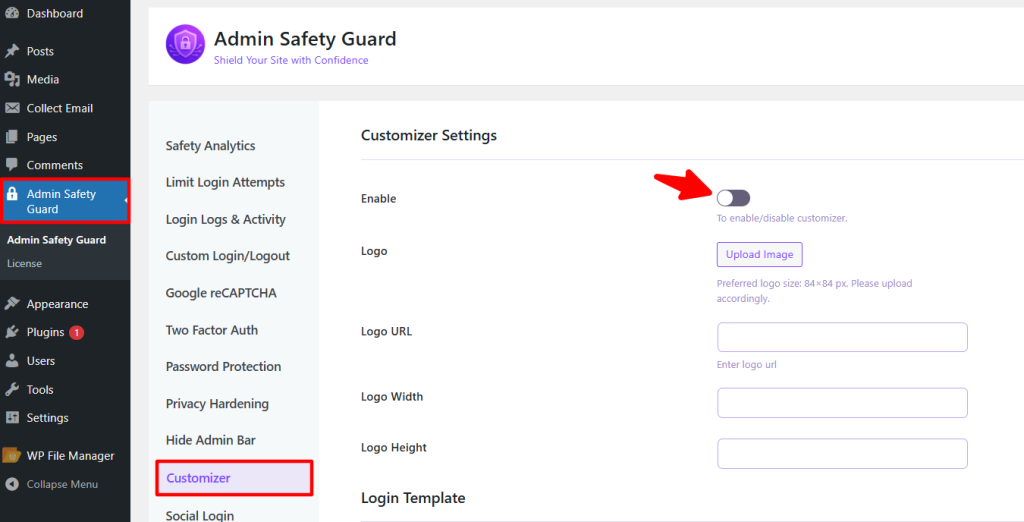Click the WP File Manager folder icon

pos(12,456)
